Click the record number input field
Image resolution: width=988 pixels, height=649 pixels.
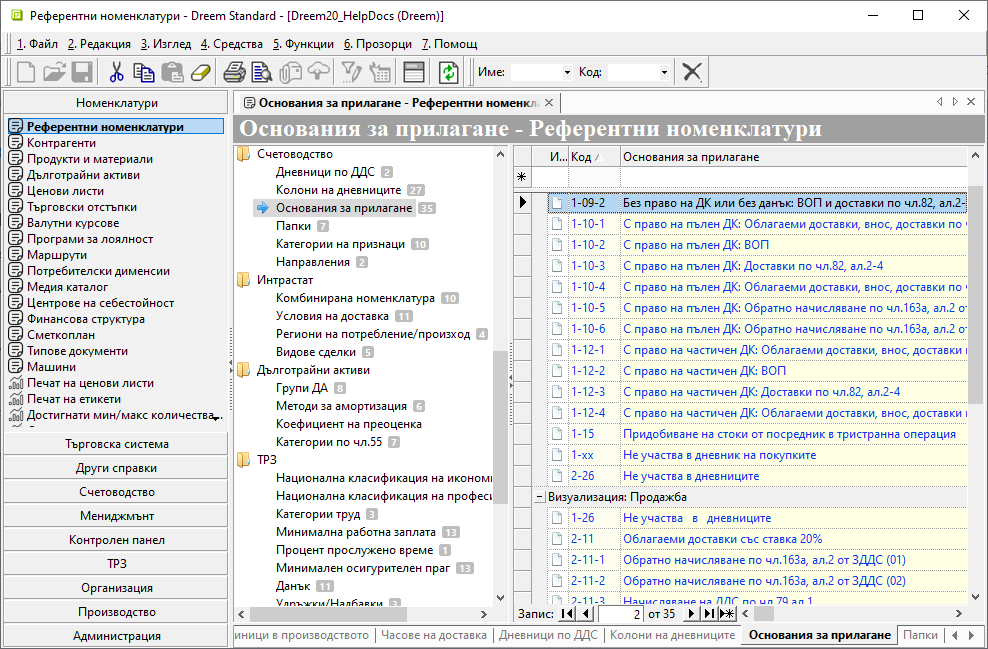pos(620,614)
